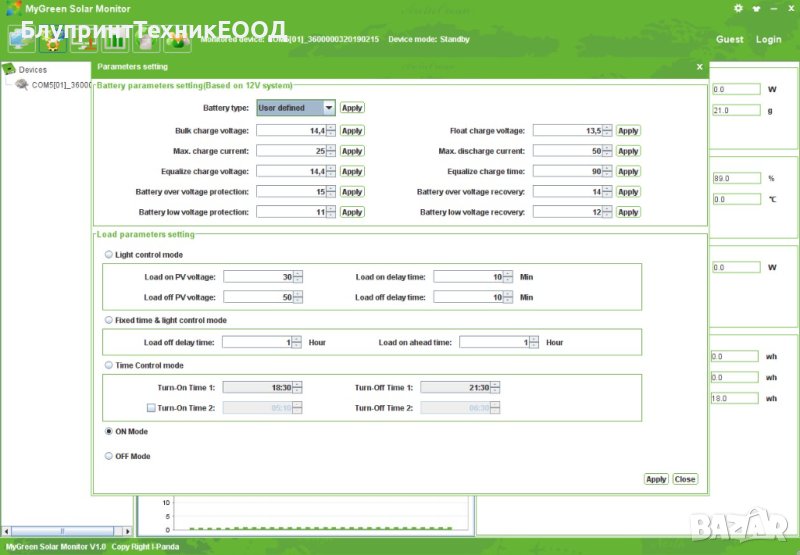Click the shirt skin icon in title bar
The height and width of the screenshot is (555, 800).
click(754, 8)
